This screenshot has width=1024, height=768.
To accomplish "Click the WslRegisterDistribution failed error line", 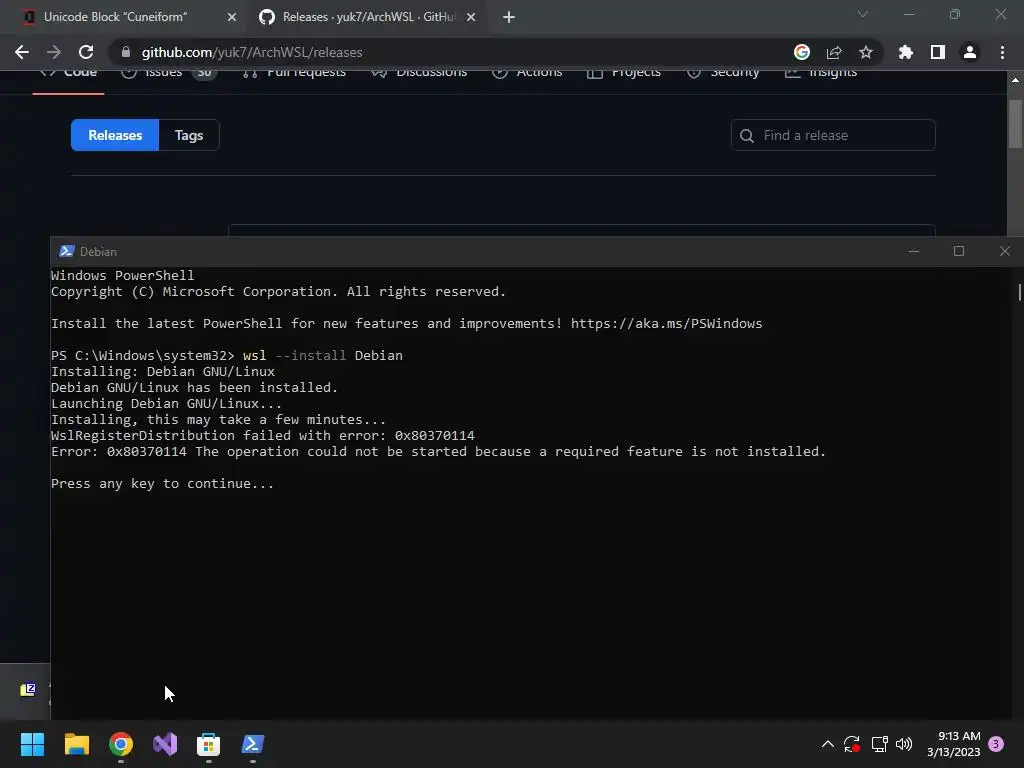I will (263, 436).
